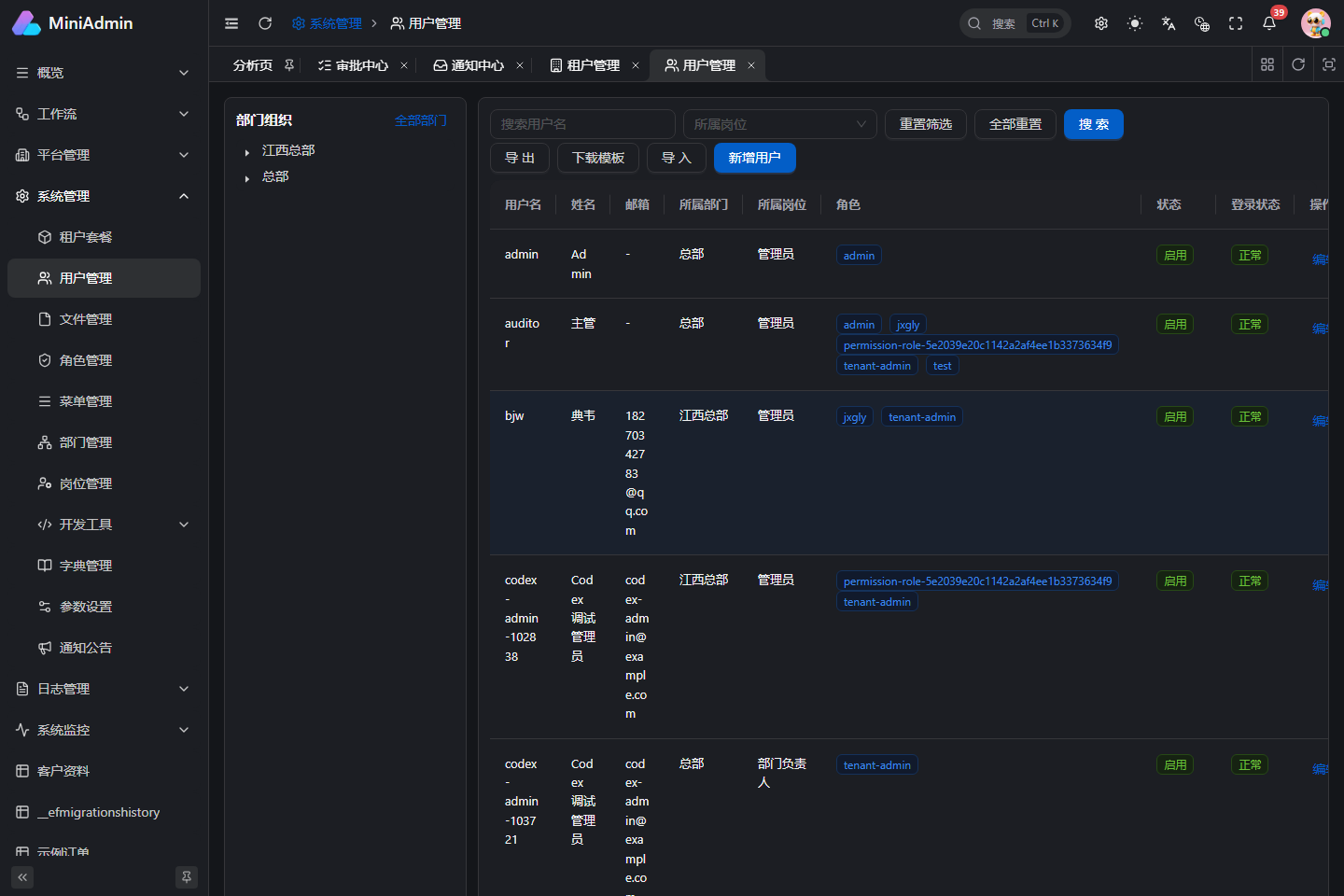Image resolution: width=1344 pixels, height=896 pixels.
Task: Click the 导入 button
Action: click(x=677, y=158)
